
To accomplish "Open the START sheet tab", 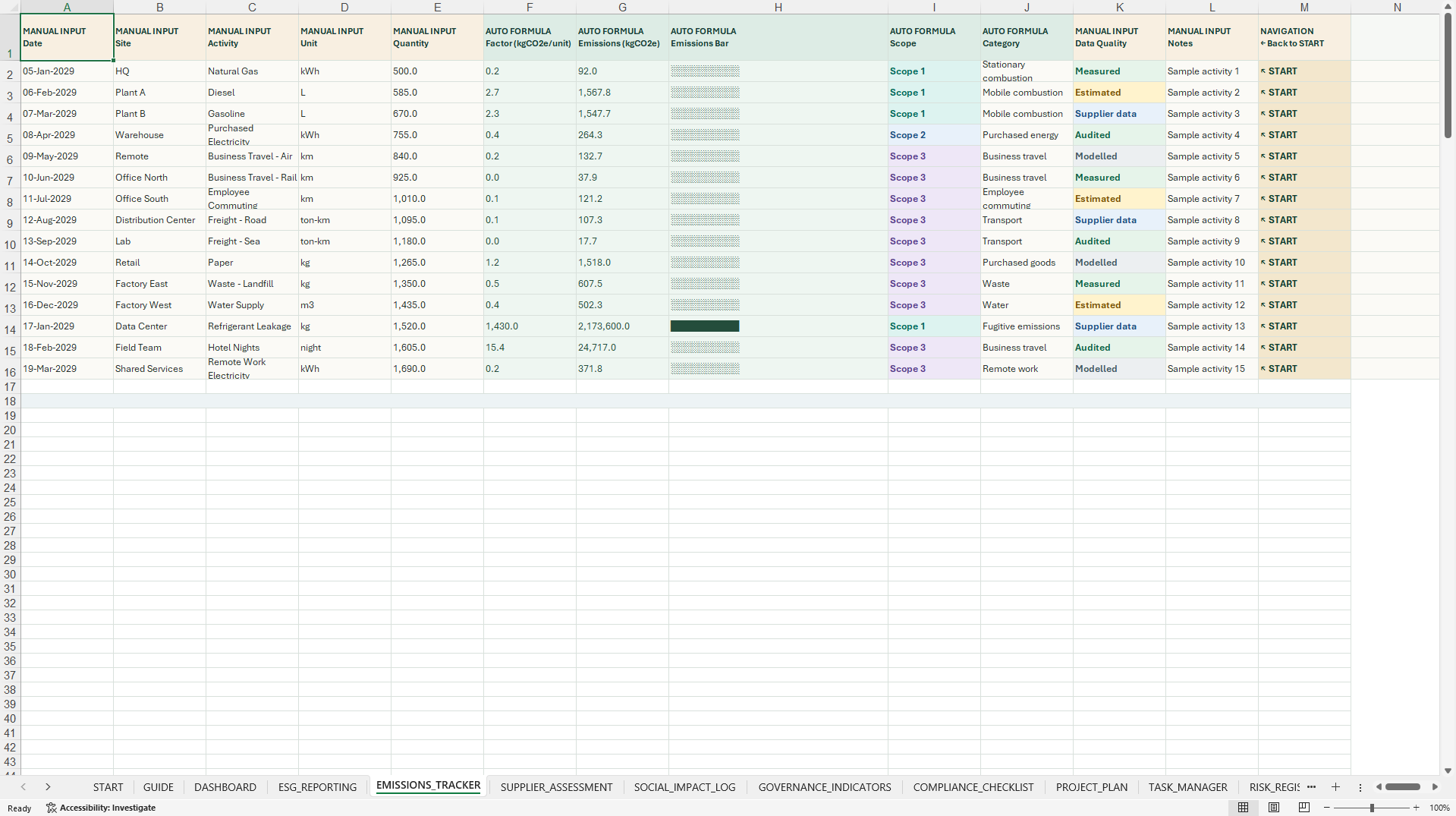I will coord(108,787).
